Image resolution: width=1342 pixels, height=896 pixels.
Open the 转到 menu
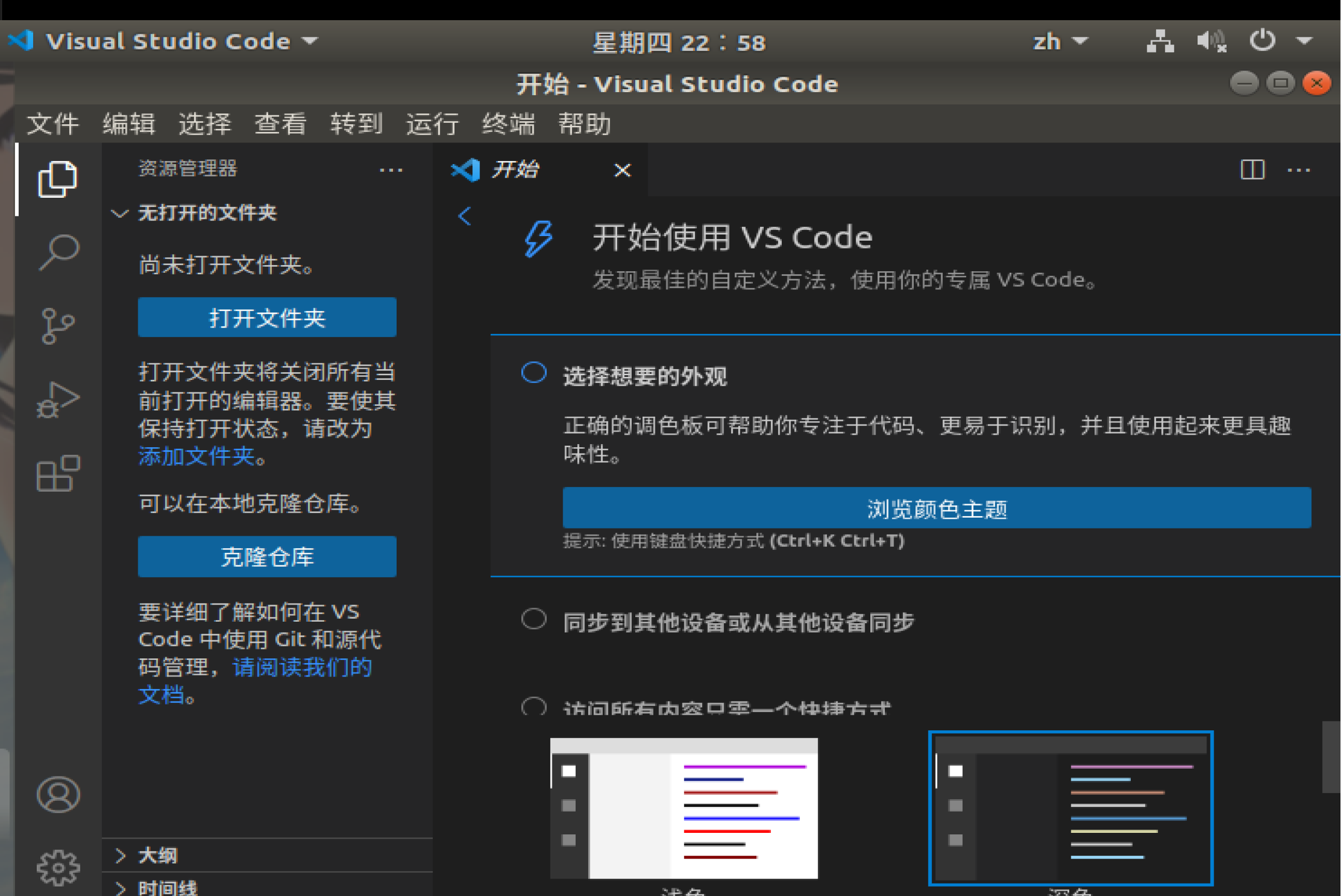357,123
